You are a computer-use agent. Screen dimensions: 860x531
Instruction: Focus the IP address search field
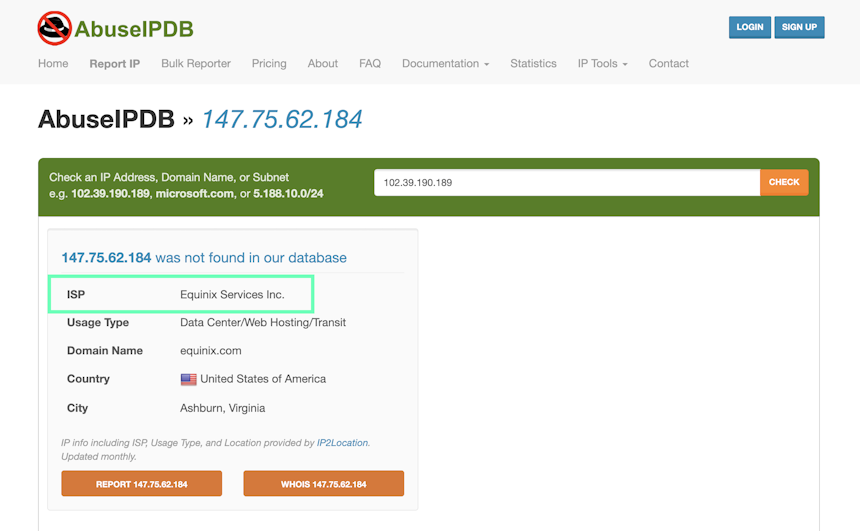click(x=567, y=182)
